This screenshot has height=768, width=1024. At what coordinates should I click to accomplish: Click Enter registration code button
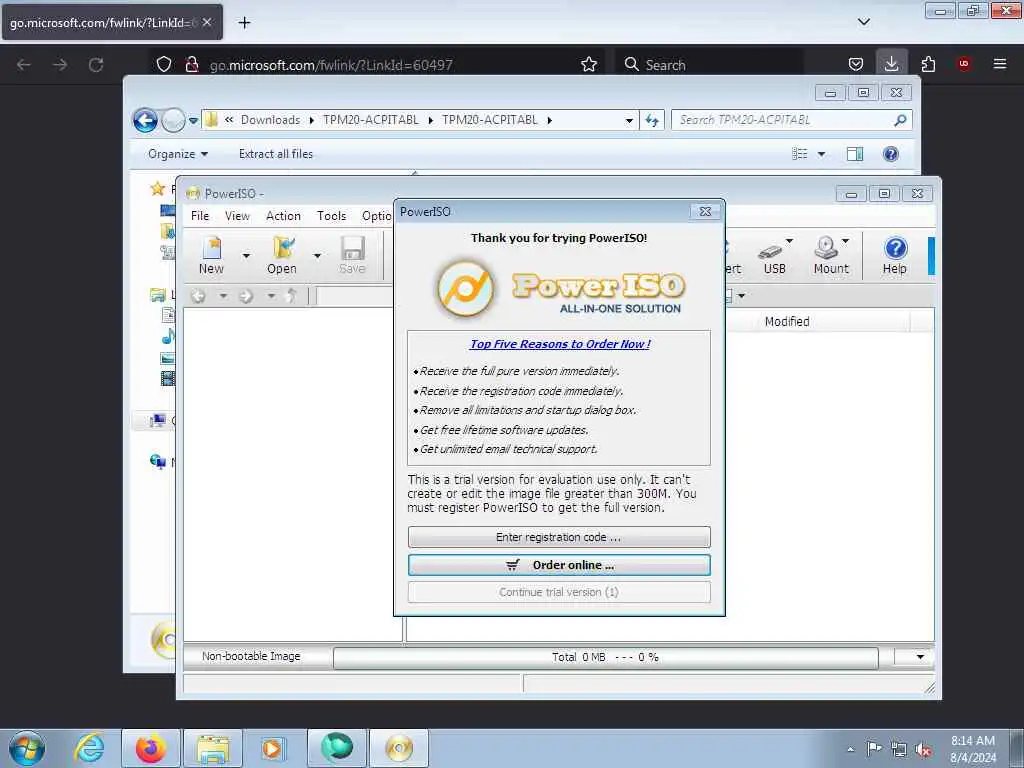559,537
